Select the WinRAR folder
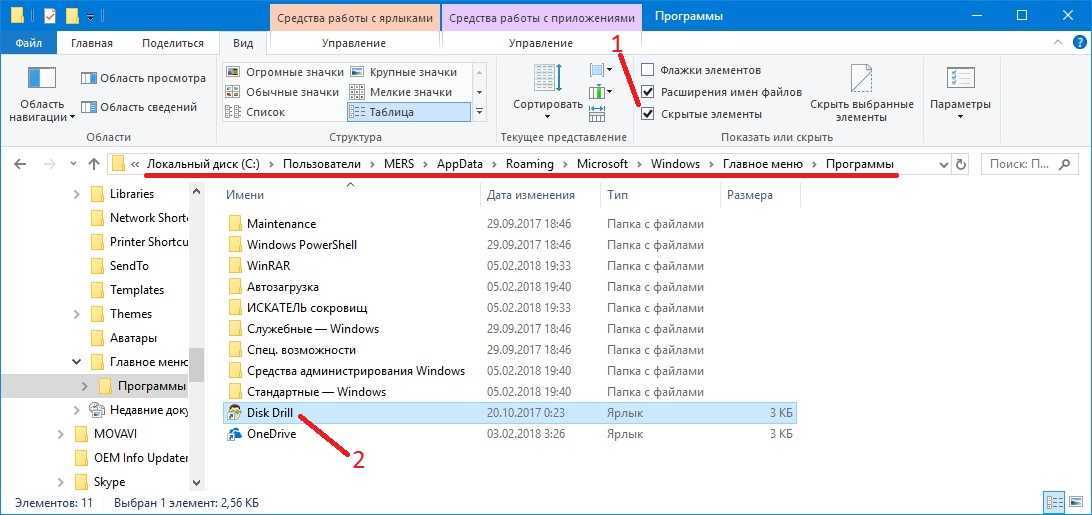The image size is (1092, 515). click(268, 266)
